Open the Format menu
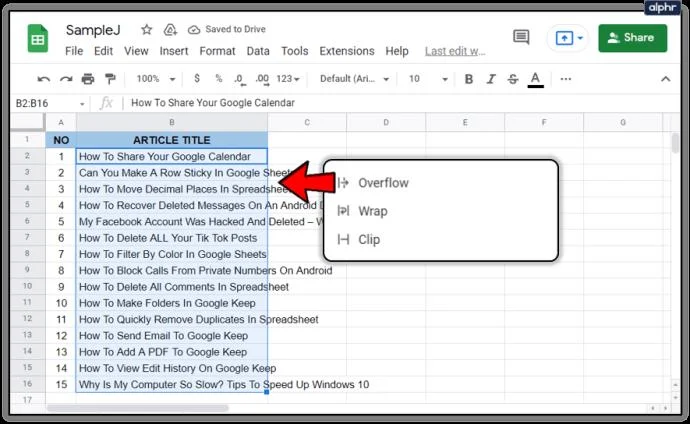690x424 pixels. point(217,51)
